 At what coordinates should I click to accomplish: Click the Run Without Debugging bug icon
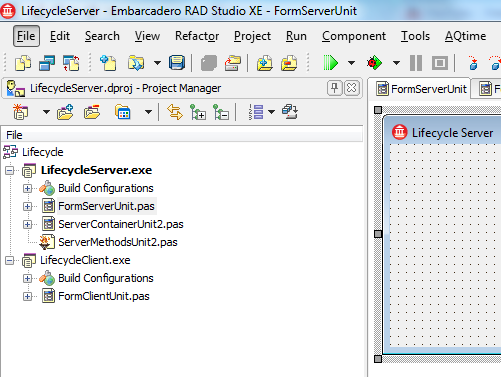374,63
